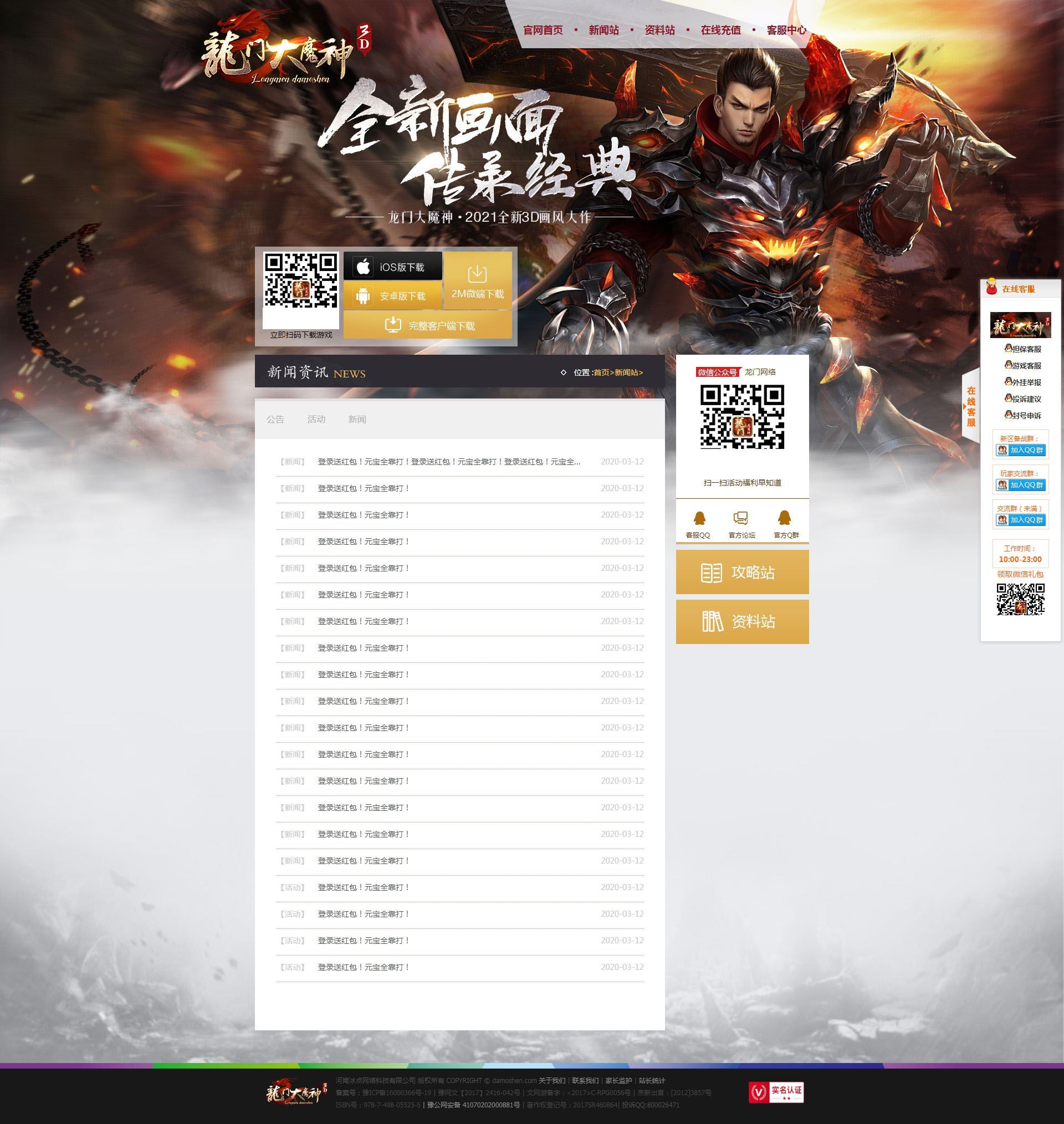Viewport: 1064px width, 1124px height.
Task: Click the 2M微端下载 button
Action: click(478, 280)
